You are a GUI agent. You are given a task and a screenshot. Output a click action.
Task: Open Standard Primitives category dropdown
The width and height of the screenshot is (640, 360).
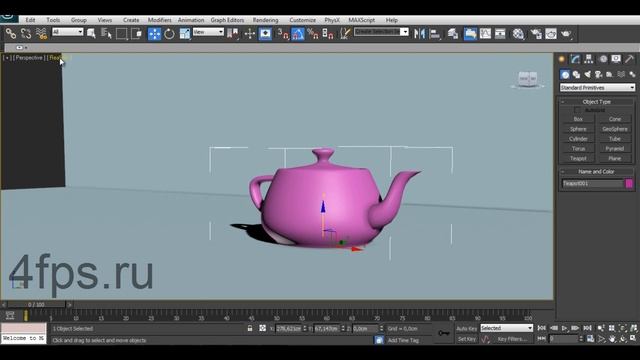click(x=597, y=87)
